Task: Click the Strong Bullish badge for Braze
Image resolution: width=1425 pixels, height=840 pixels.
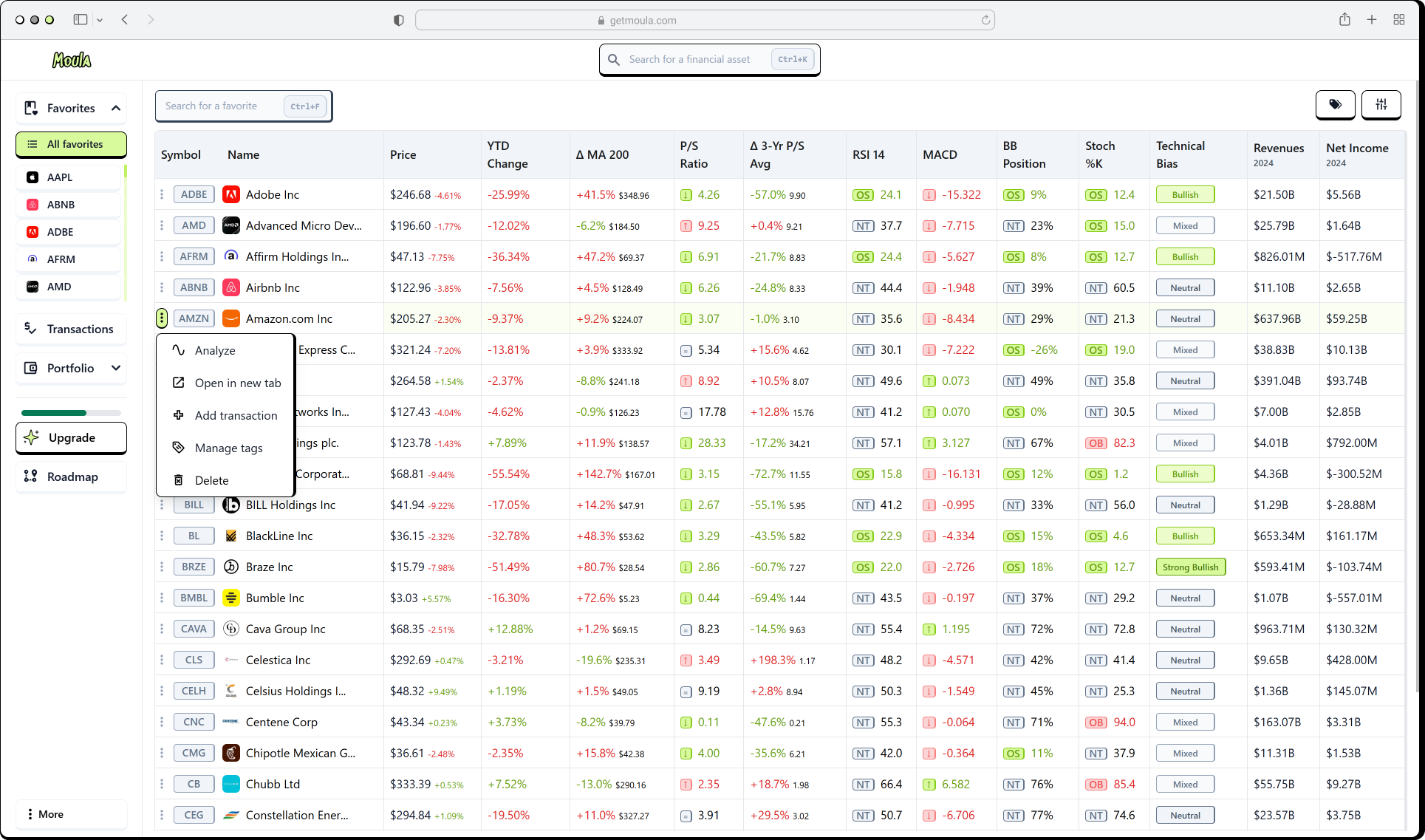Action: 1191,567
